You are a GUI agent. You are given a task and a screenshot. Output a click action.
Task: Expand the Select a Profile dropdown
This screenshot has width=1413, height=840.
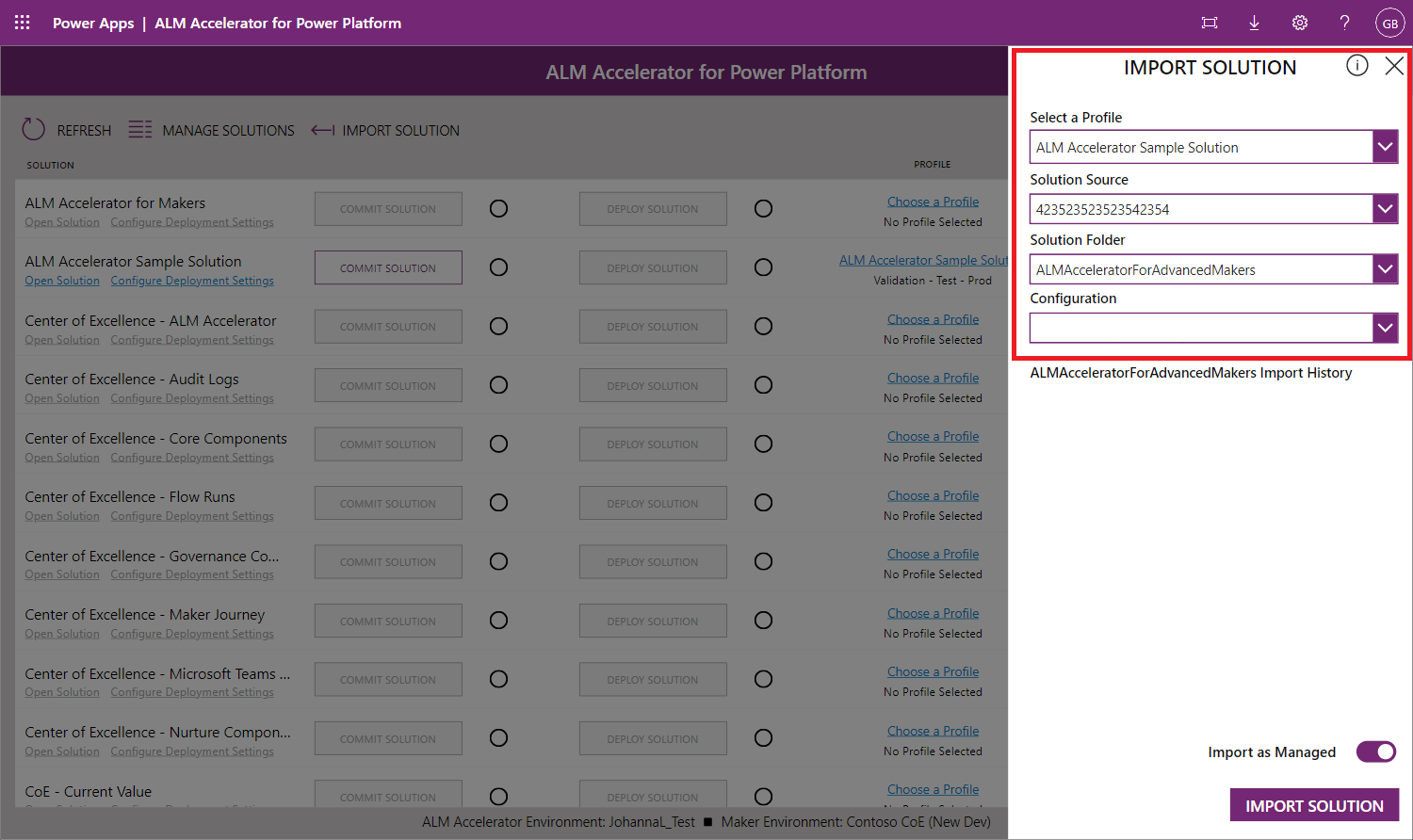tap(1385, 146)
